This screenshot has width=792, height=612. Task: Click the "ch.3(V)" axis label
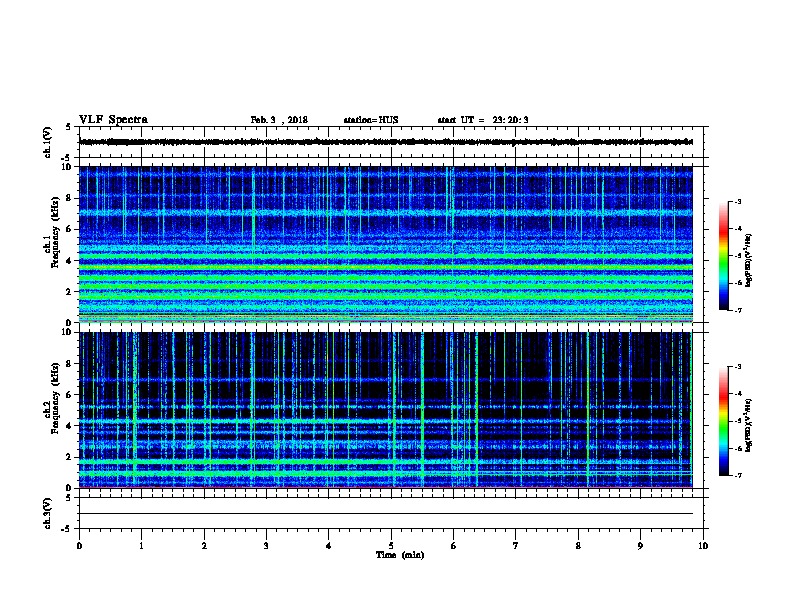click(47, 514)
